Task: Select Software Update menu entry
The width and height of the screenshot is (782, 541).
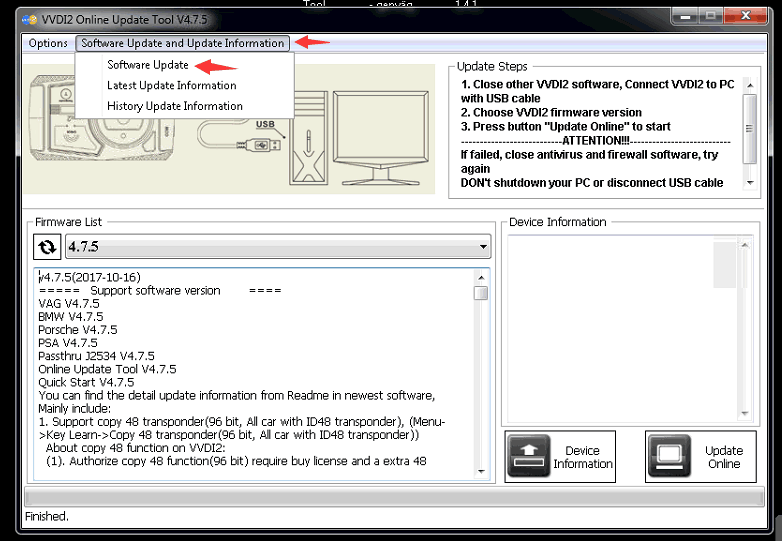Action: click(147, 65)
